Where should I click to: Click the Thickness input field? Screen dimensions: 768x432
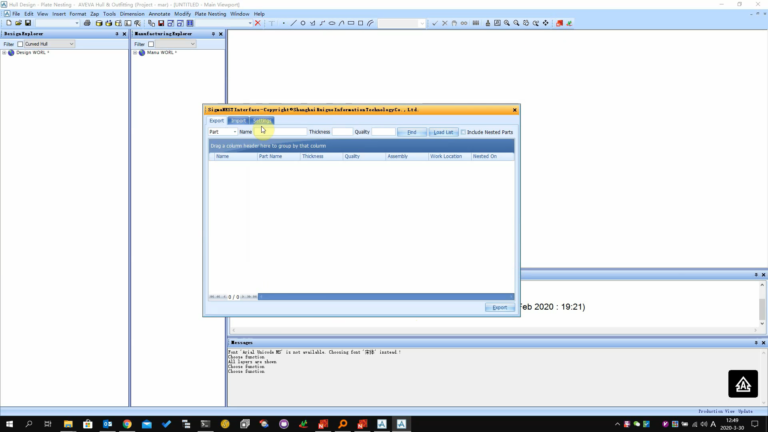pos(342,132)
